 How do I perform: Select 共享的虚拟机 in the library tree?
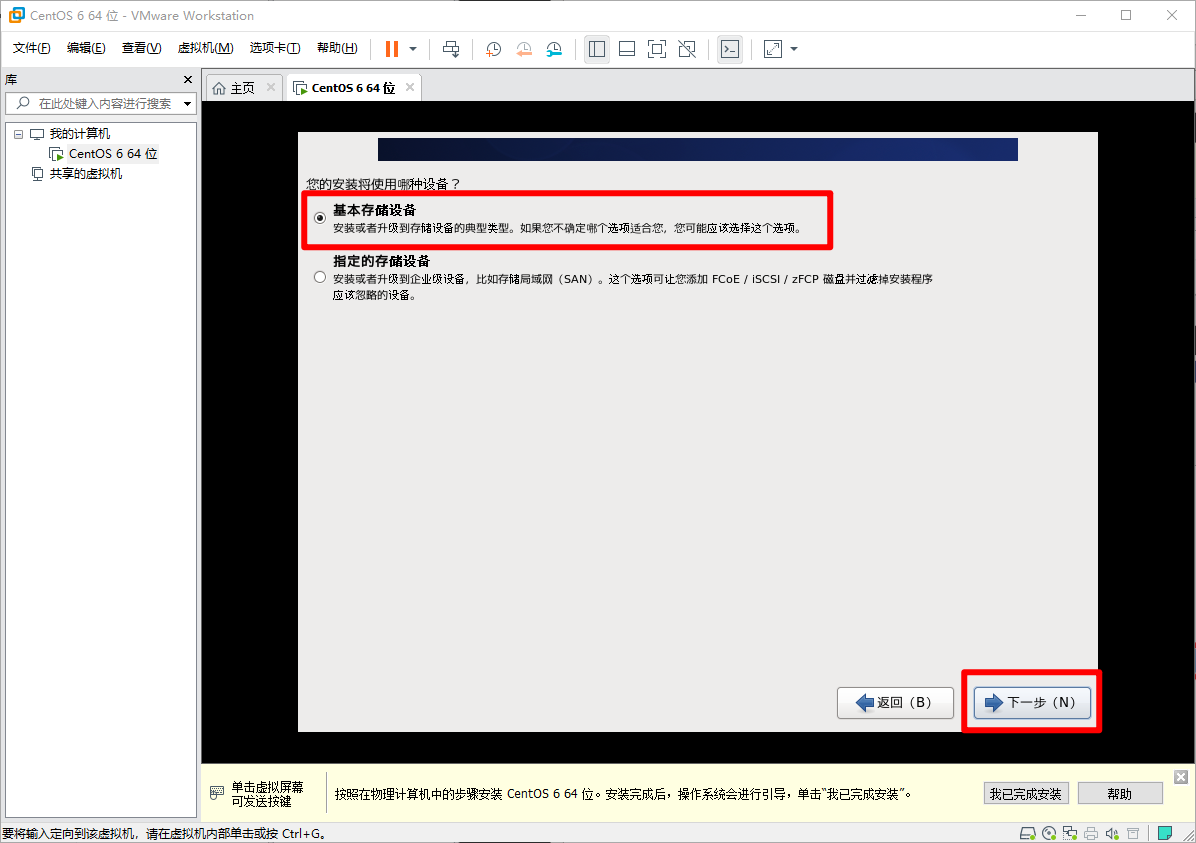[x=85, y=174]
